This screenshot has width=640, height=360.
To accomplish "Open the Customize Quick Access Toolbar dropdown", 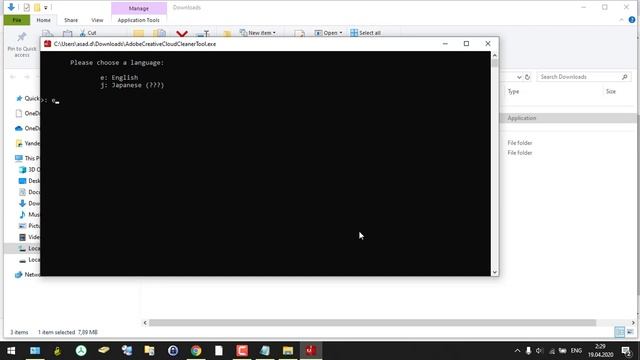I will coord(46,8).
